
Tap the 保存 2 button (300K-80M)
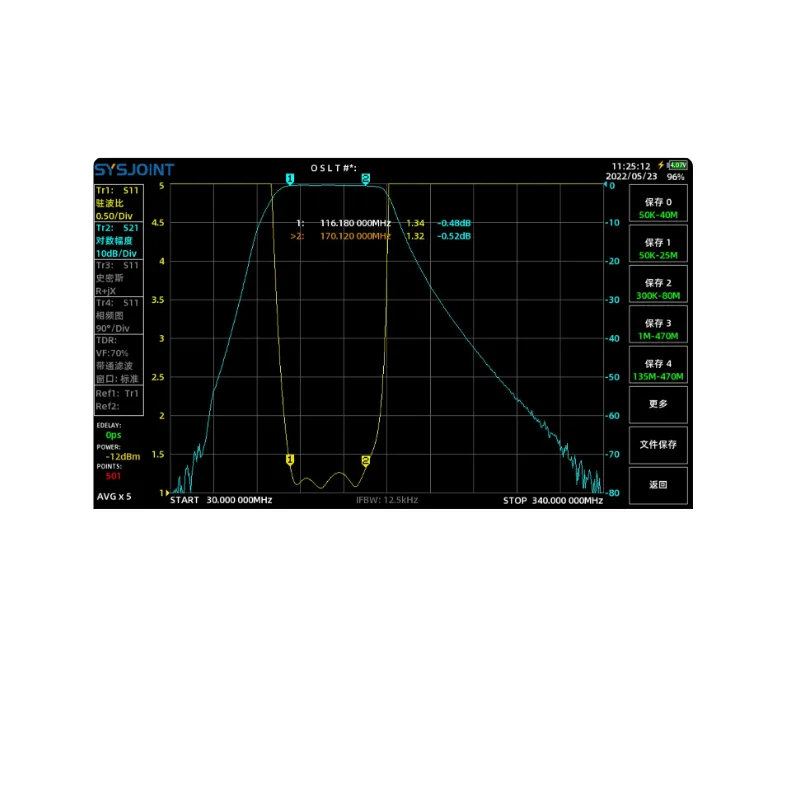(658, 284)
